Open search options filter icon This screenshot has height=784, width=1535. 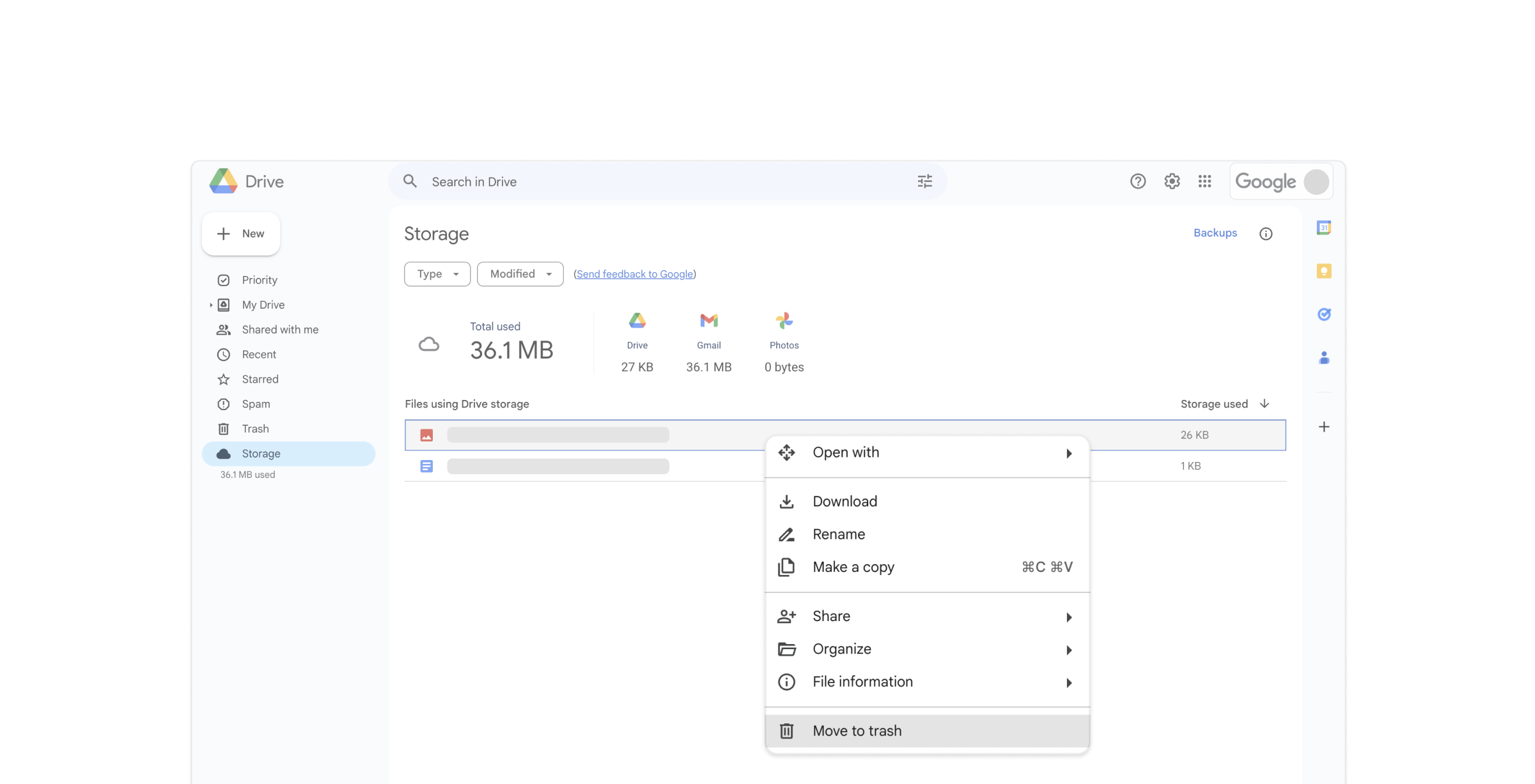pos(924,181)
